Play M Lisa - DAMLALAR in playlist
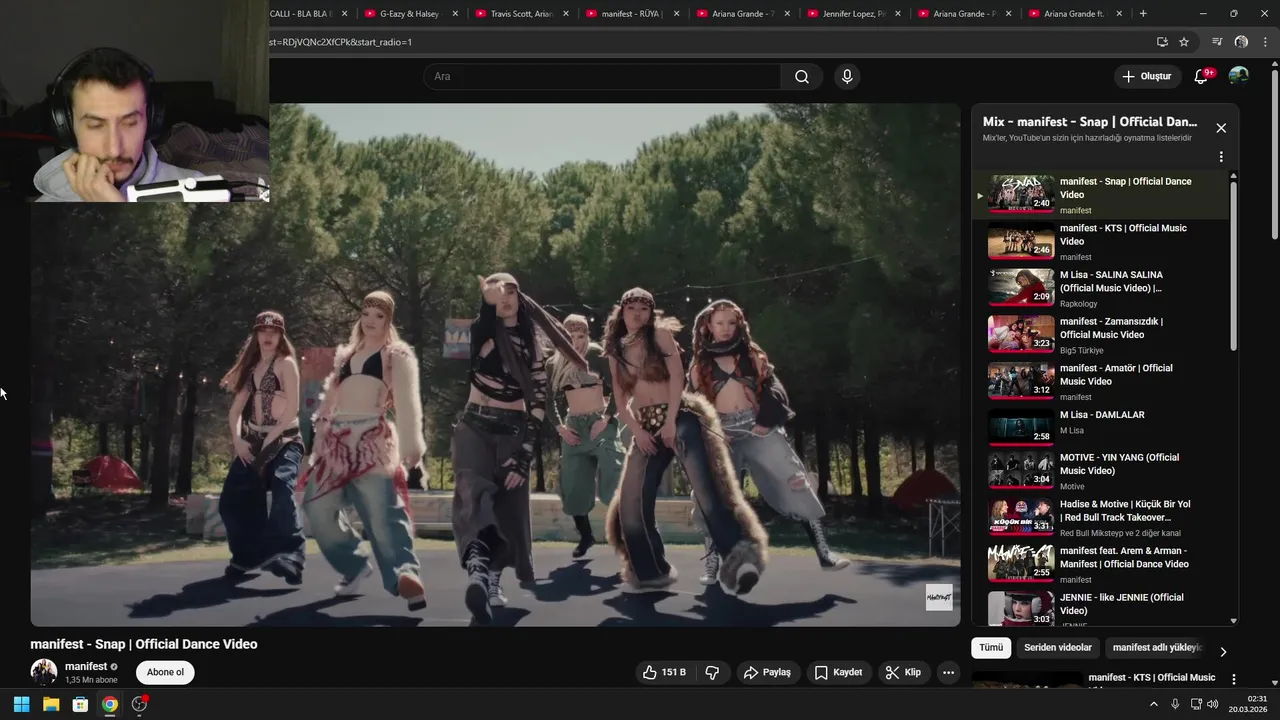 click(1100, 427)
